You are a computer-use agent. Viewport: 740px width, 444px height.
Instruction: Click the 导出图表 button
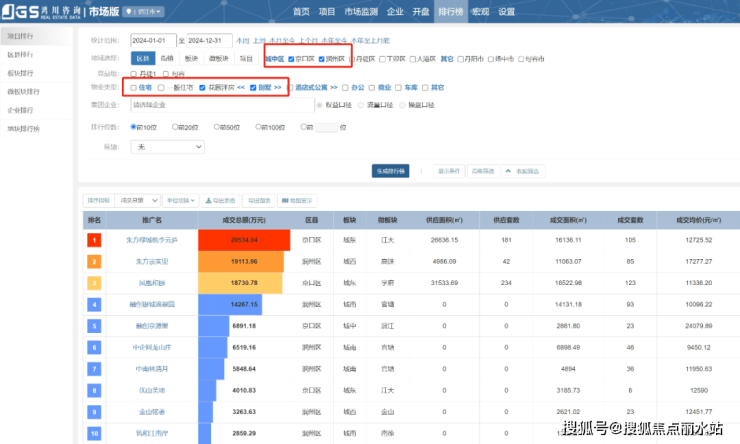point(259,201)
